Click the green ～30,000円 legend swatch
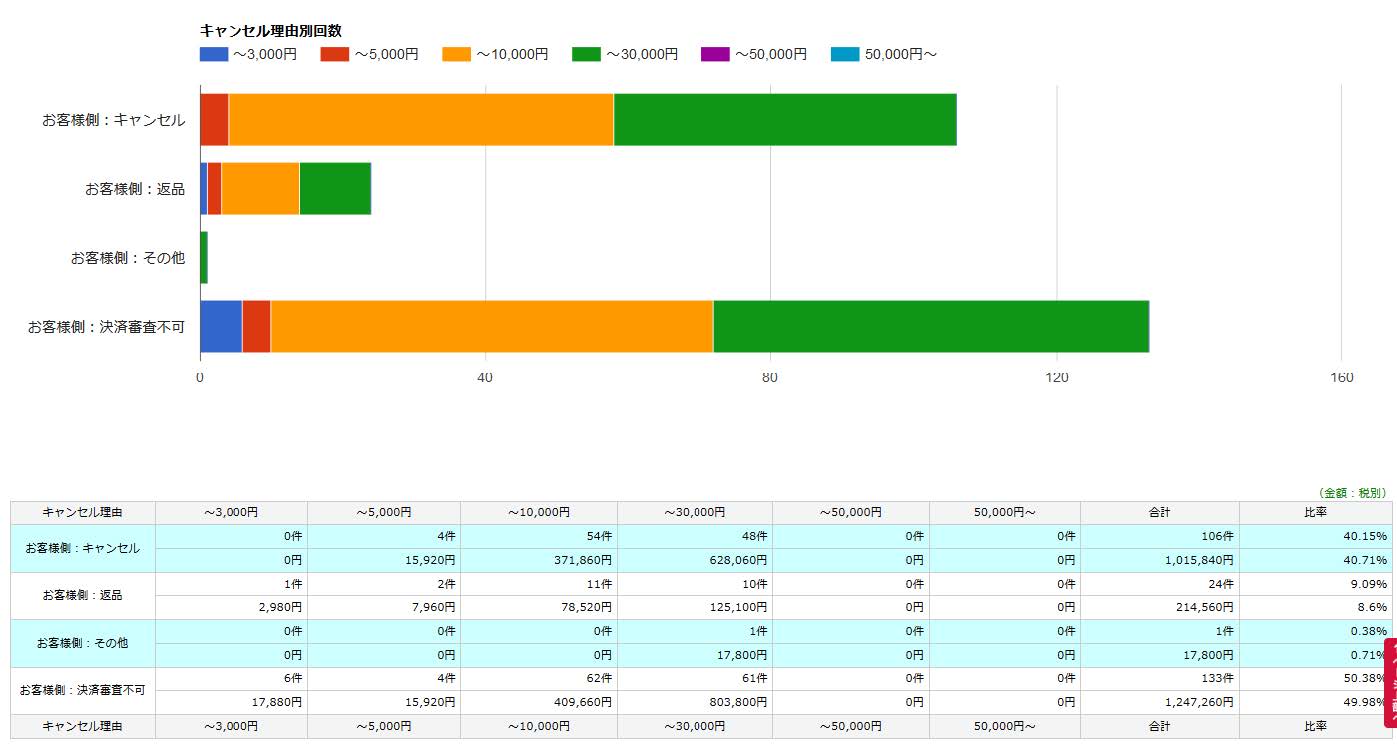1397x744 pixels. click(x=586, y=54)
